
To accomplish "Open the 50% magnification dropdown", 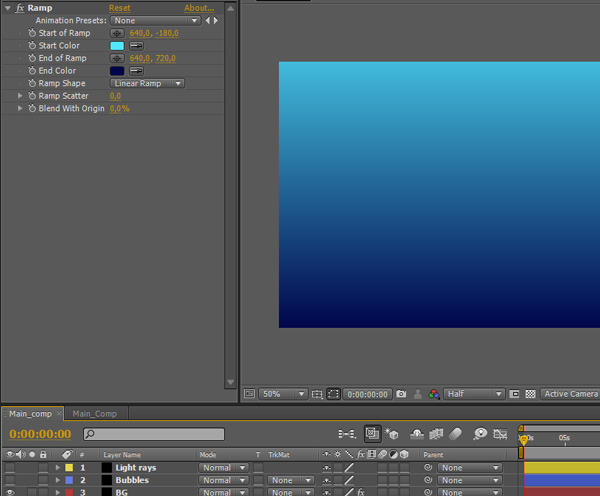I will pos(283,394).
